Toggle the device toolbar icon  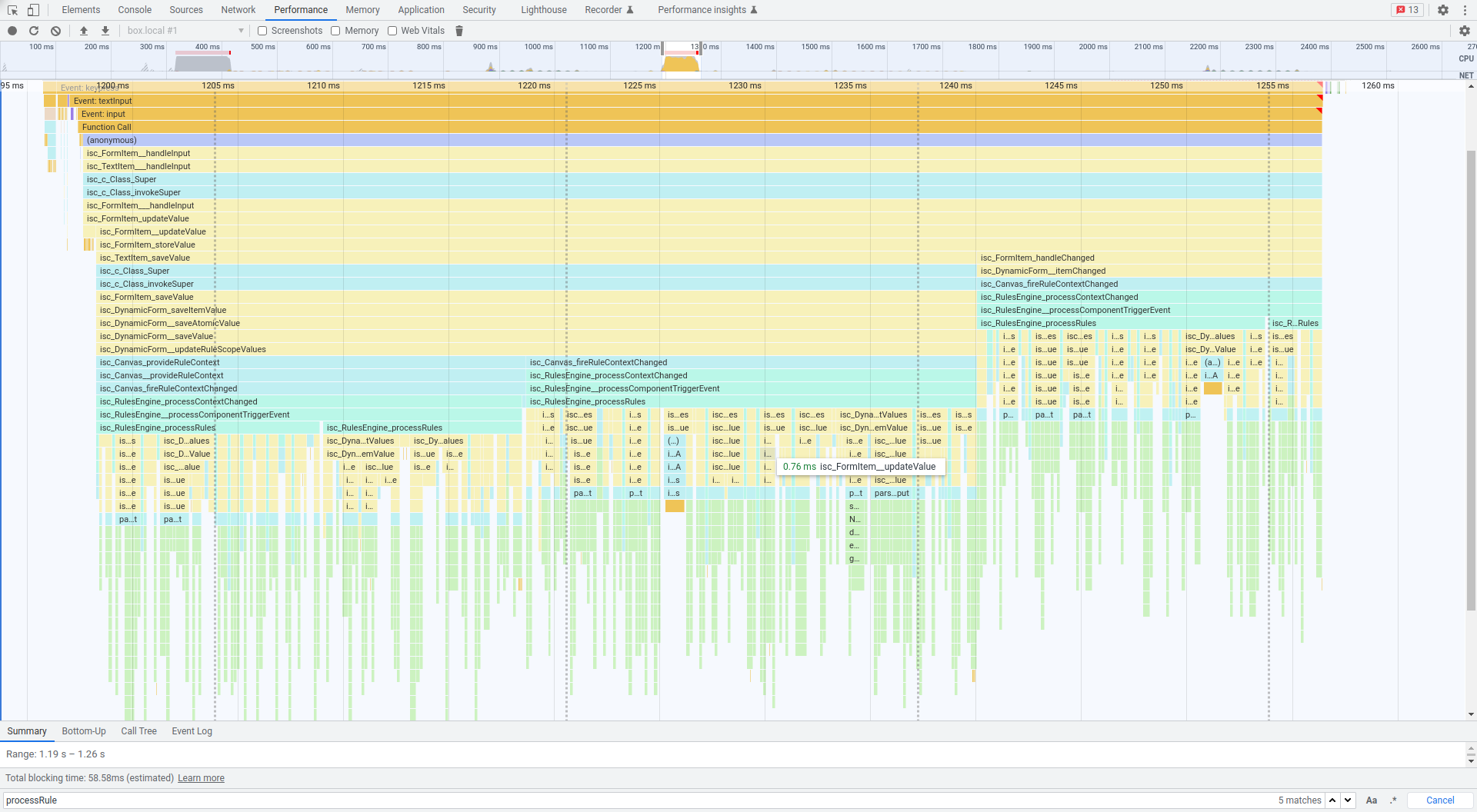coord(33,10)
